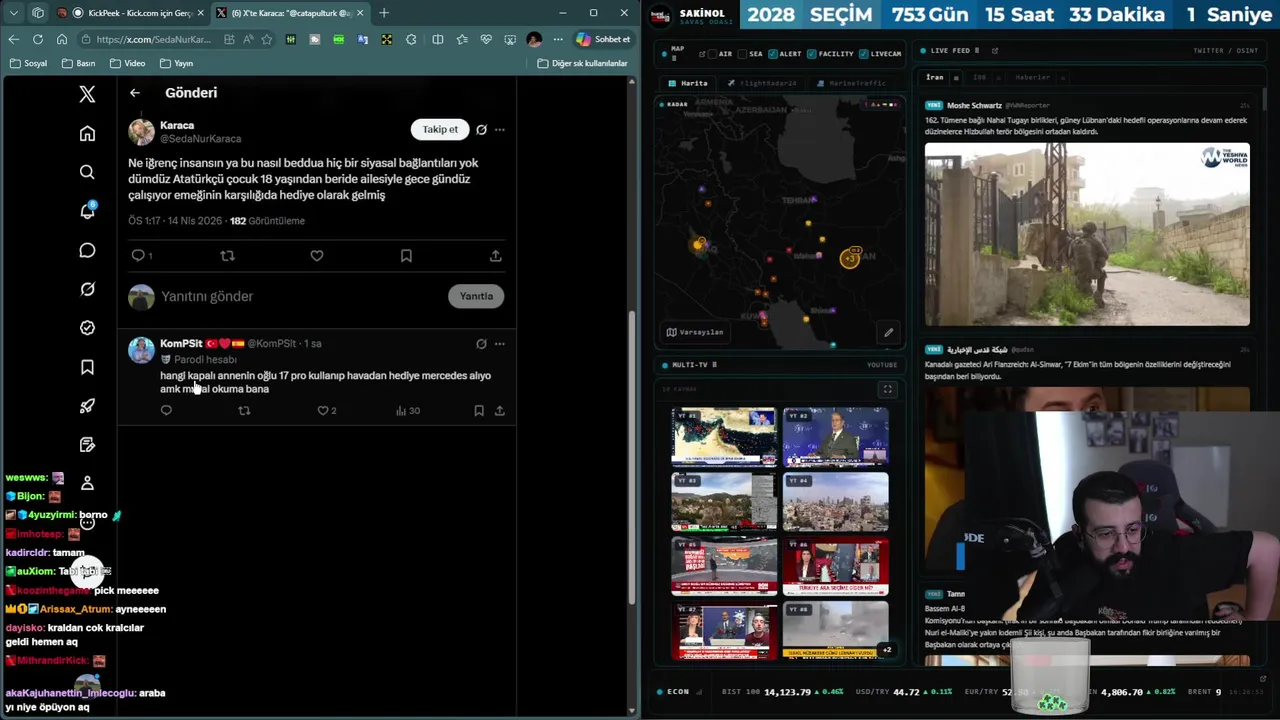Open Yayın bookmarks folder
1280x720 pixels.
click(x=177, y=63)
